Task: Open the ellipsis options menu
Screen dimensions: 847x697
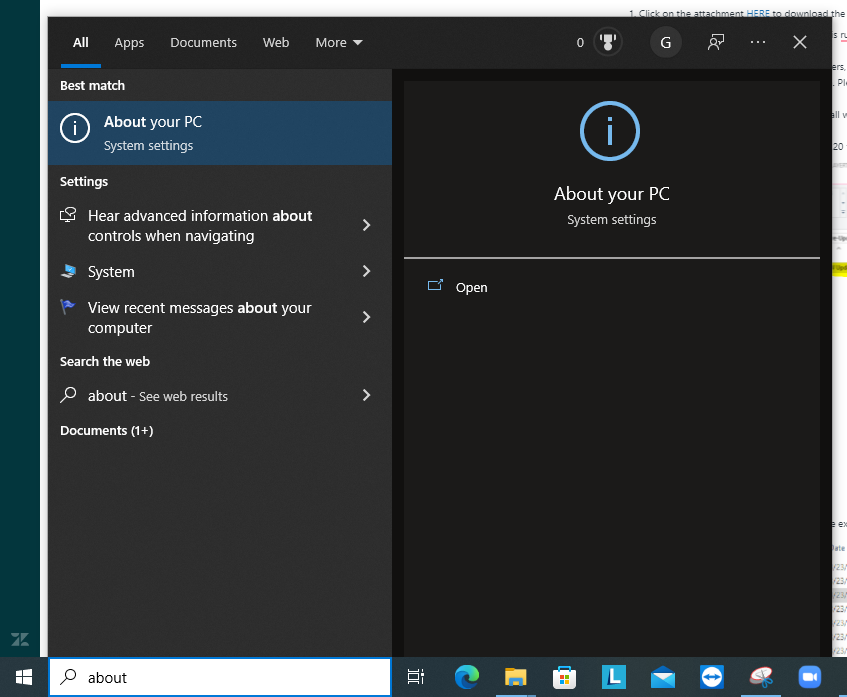Action: tap(757, 42)
